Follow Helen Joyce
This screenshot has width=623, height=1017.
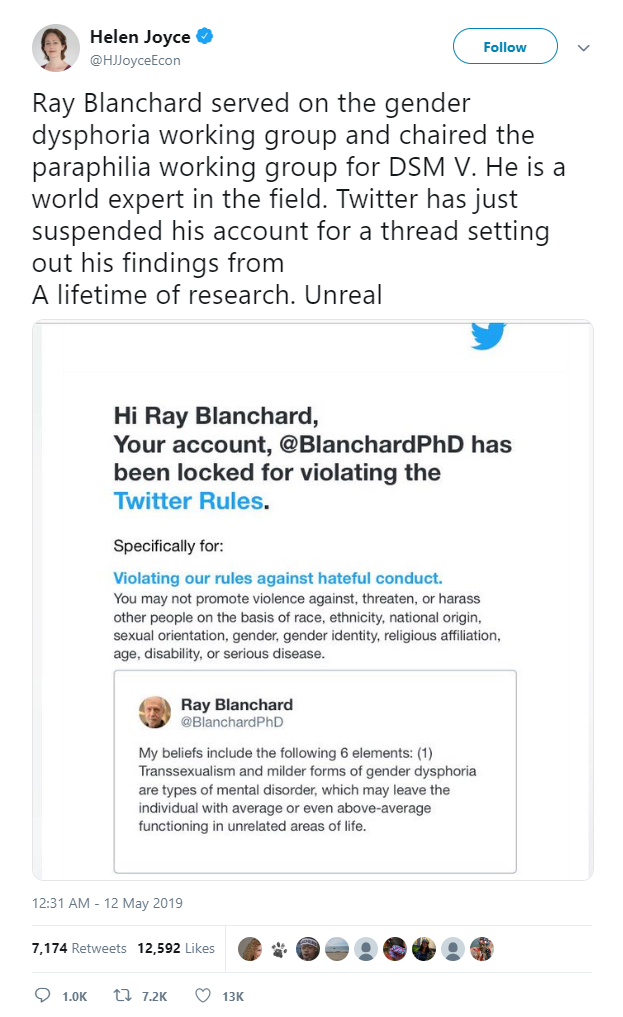(505, 47)
